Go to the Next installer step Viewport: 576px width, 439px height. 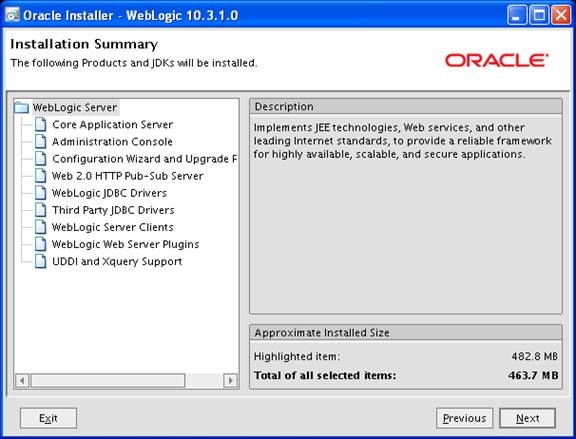[527, 418]
